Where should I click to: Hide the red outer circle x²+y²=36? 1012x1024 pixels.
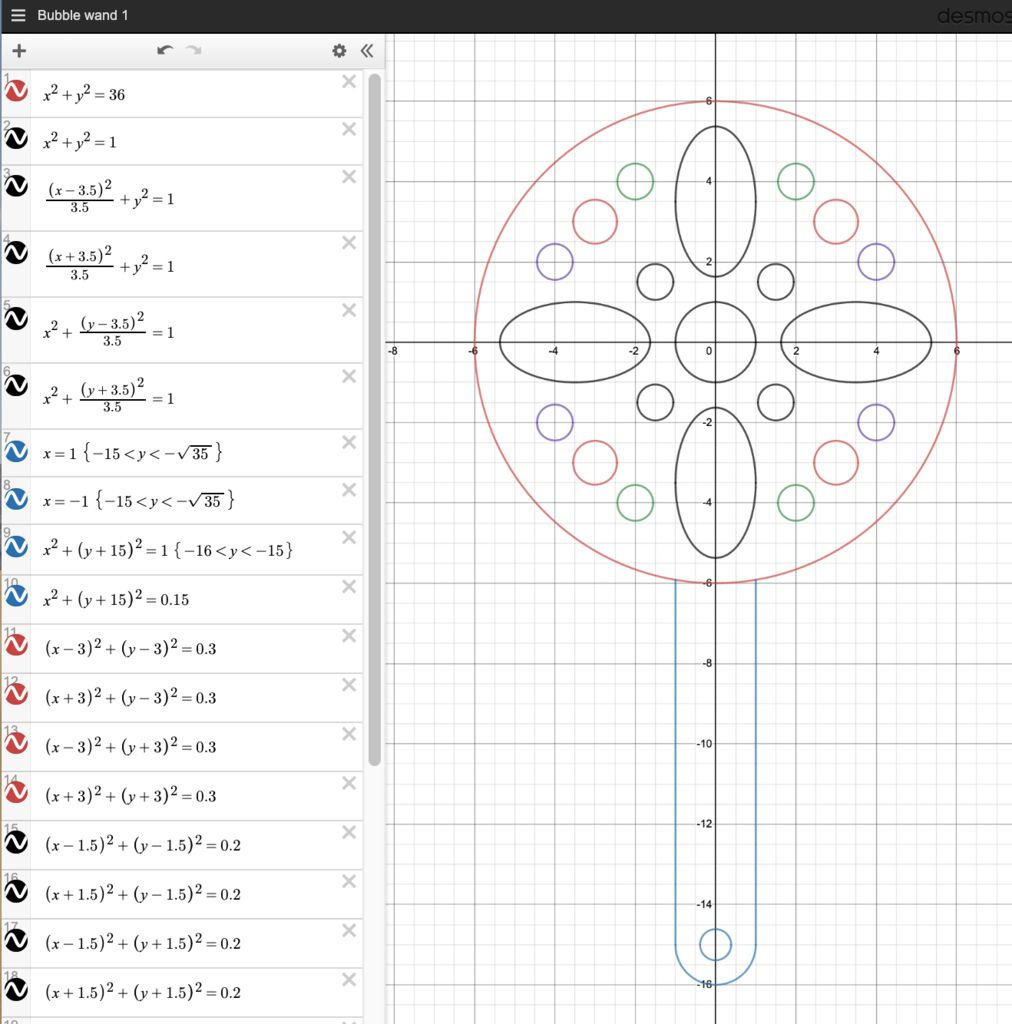click(x=17, y=90)
